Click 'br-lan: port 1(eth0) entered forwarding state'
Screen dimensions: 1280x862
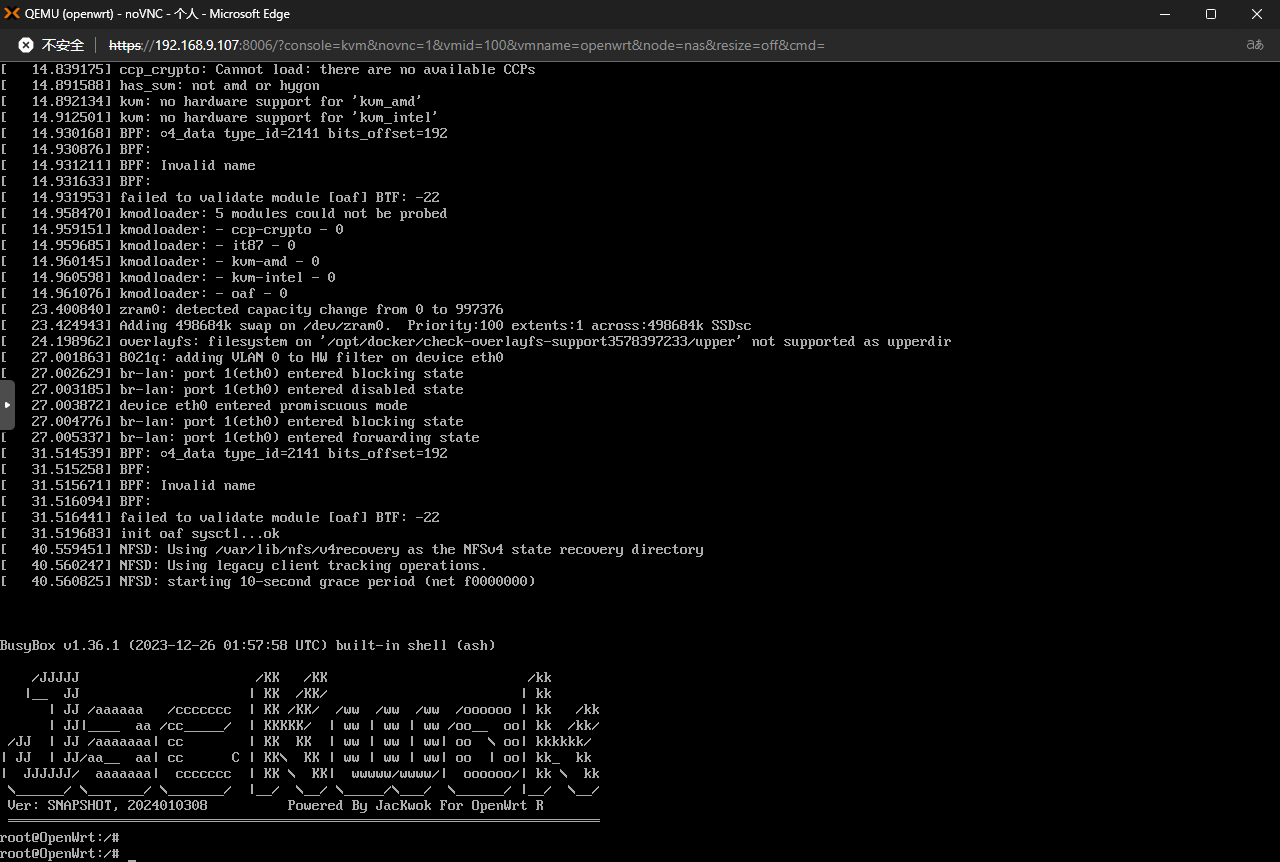click(x=240, y=438)
